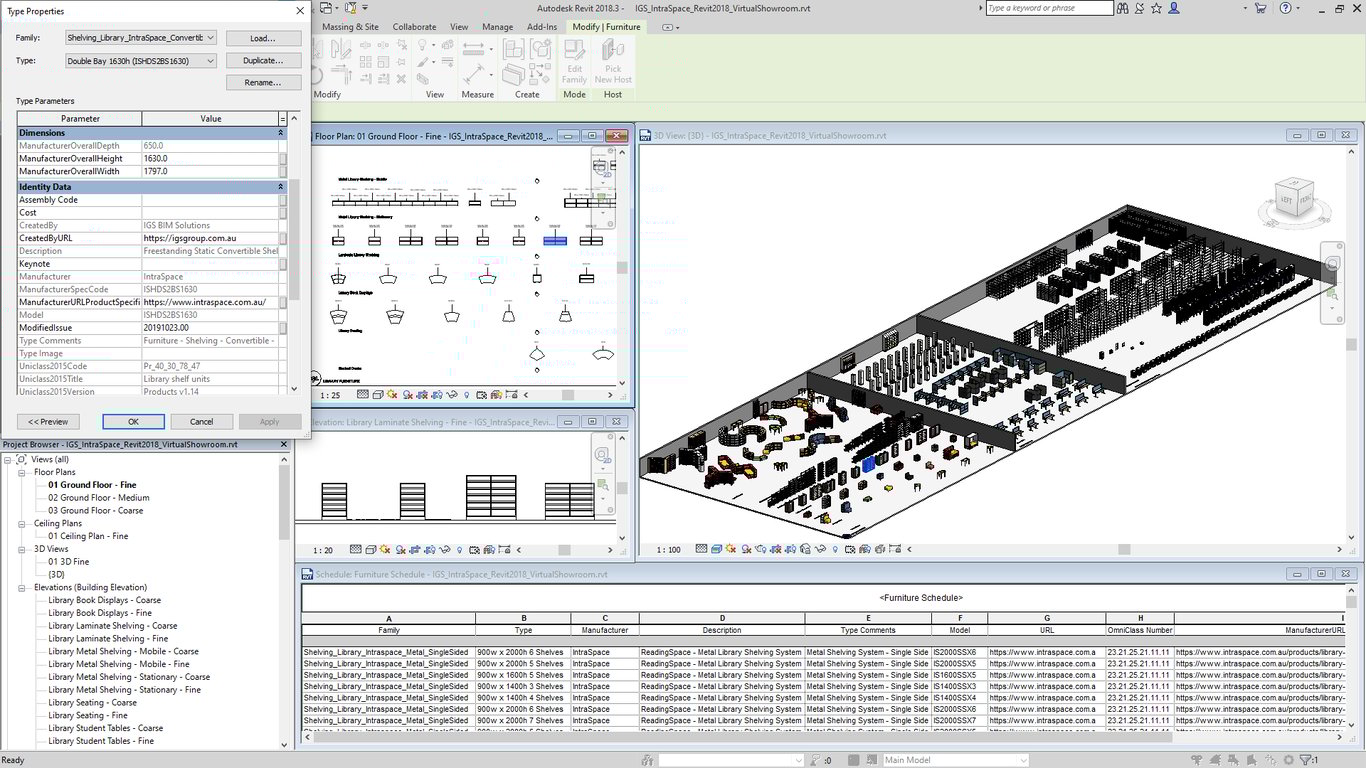Open the Collaborate ribbon tab
This screenshot has height=768, width=1366.
414,27
